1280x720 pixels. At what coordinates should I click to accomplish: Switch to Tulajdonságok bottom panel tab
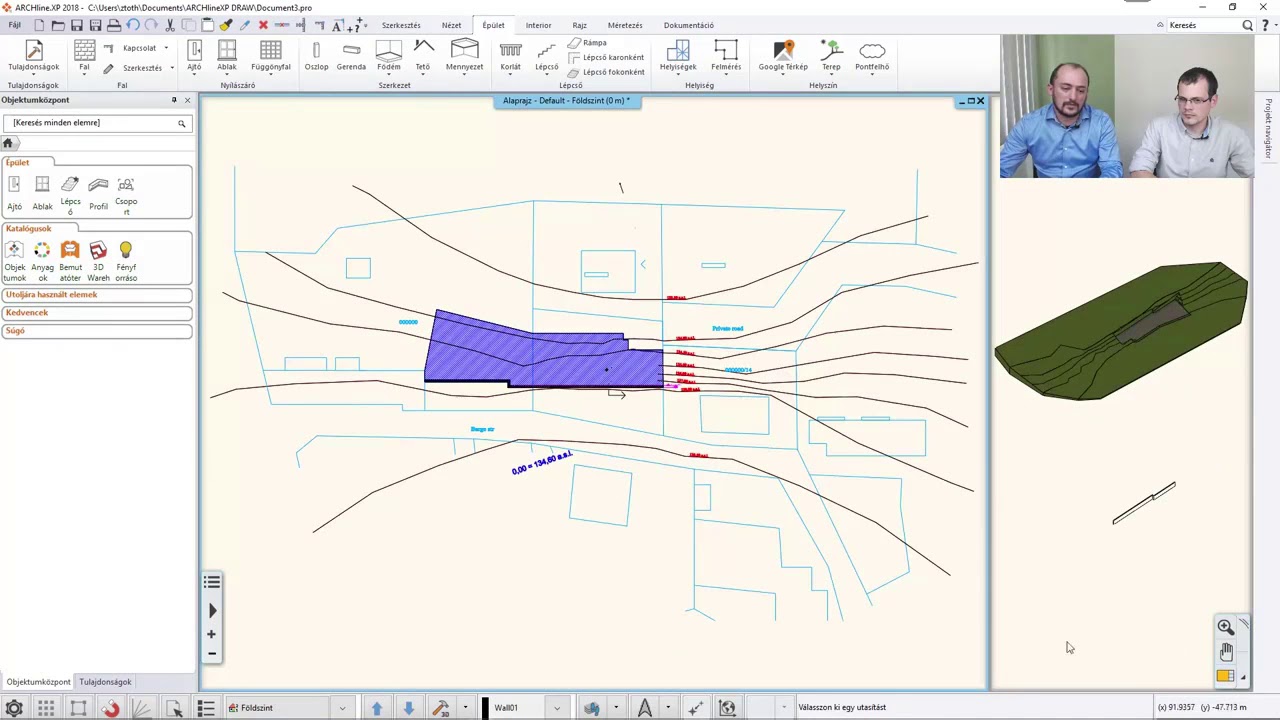pos(105,682)
